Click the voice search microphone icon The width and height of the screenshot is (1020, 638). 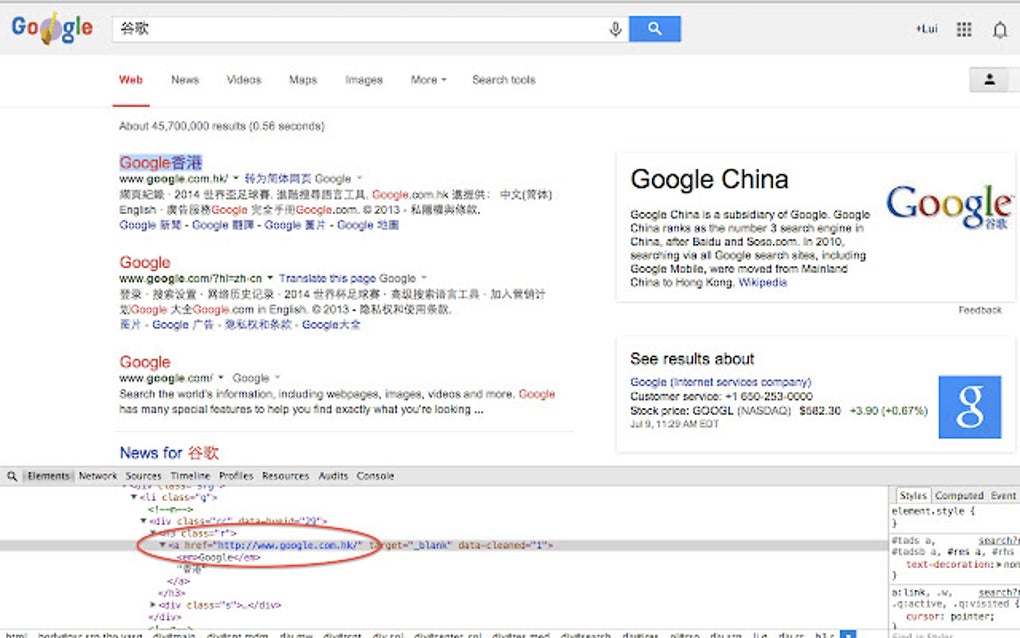coord(615,29)
